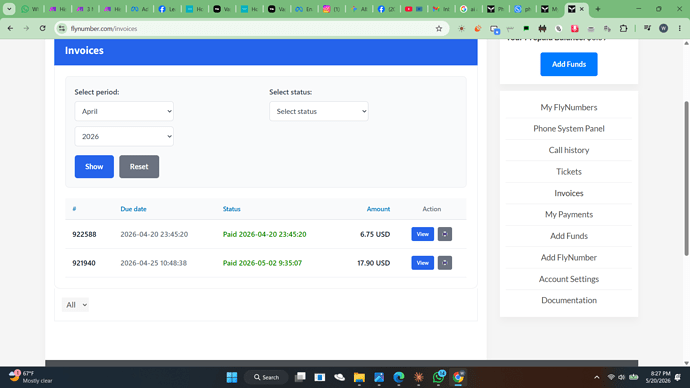View invoice 921940
Viewport: 690px width, 388px height.
pos(422,263)
